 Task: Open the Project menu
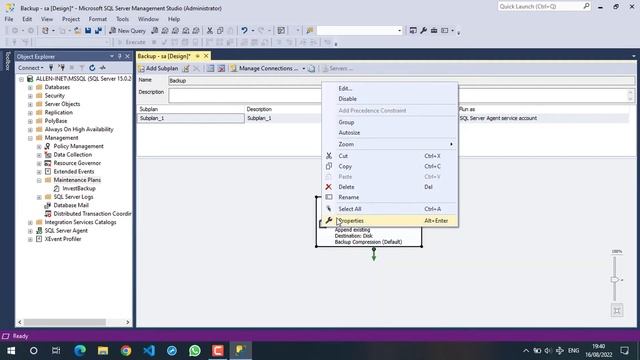[71, 19]
